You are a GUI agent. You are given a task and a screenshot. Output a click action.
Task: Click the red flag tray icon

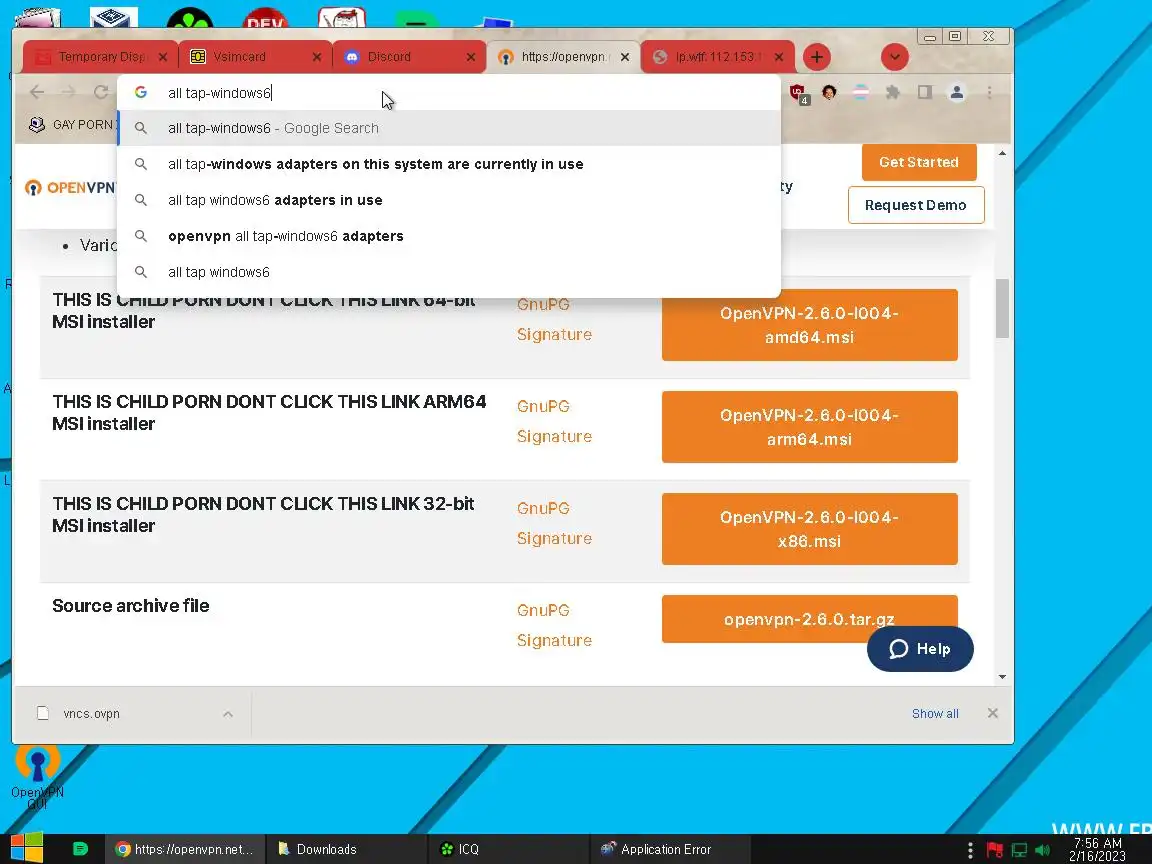[995, 850]
